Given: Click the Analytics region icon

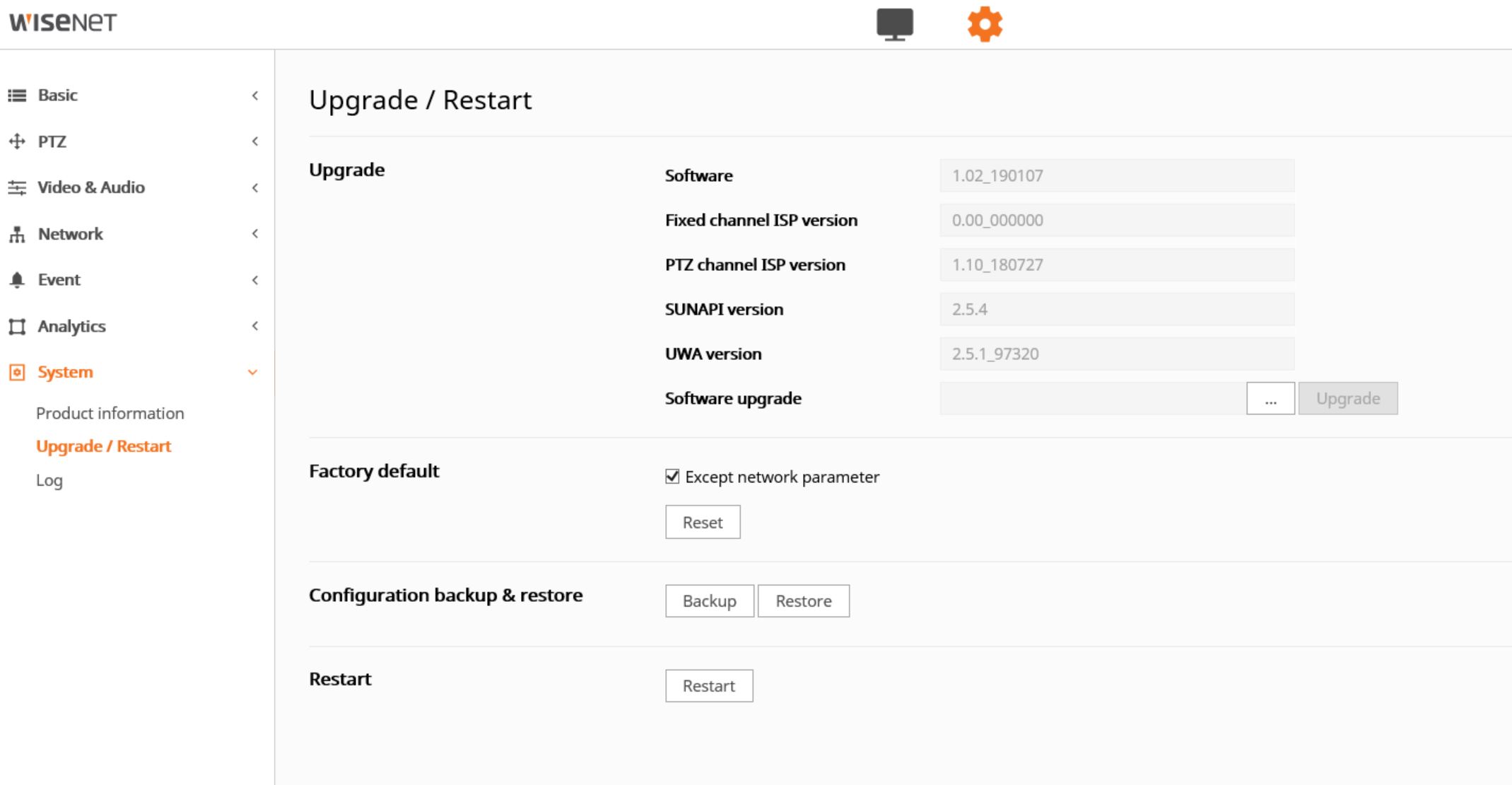Looking at the screenshot, I should coord(17,327).
